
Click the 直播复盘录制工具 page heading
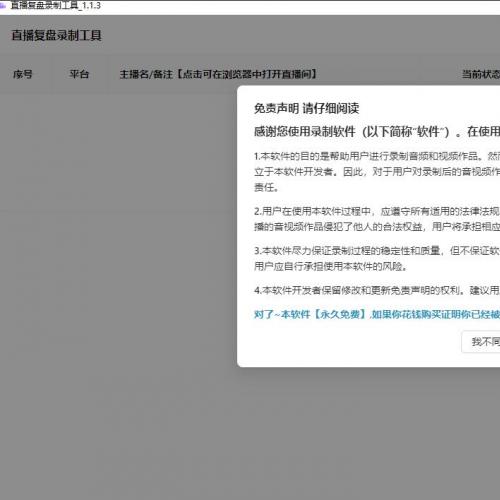pyautogui.click(x=56, y=35)
